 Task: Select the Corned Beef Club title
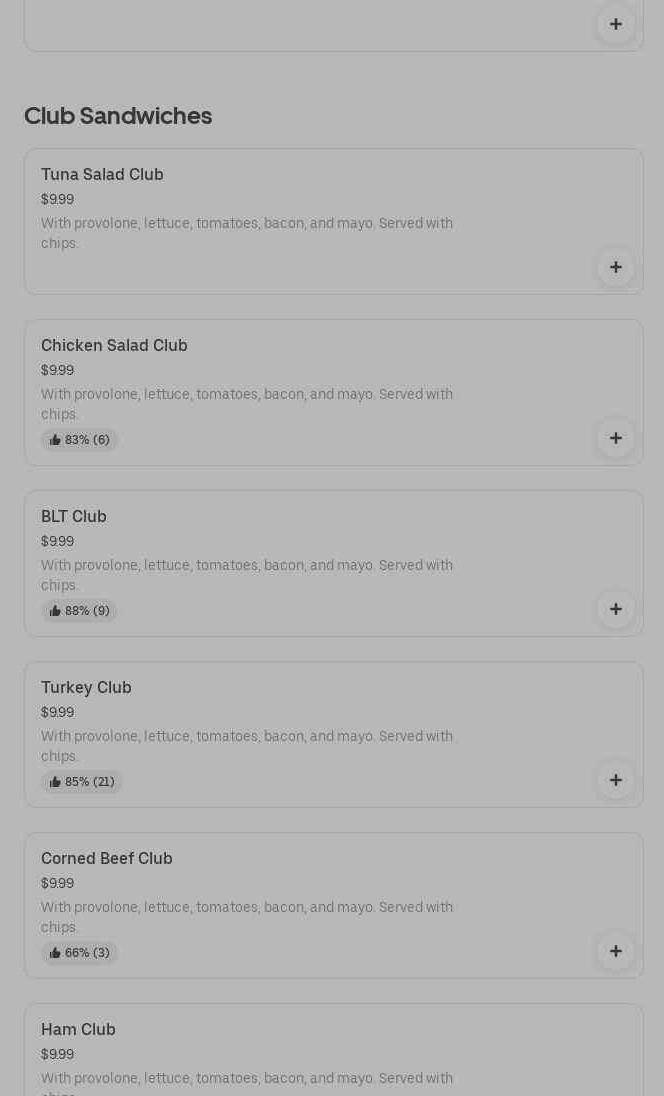coord(107,859)
